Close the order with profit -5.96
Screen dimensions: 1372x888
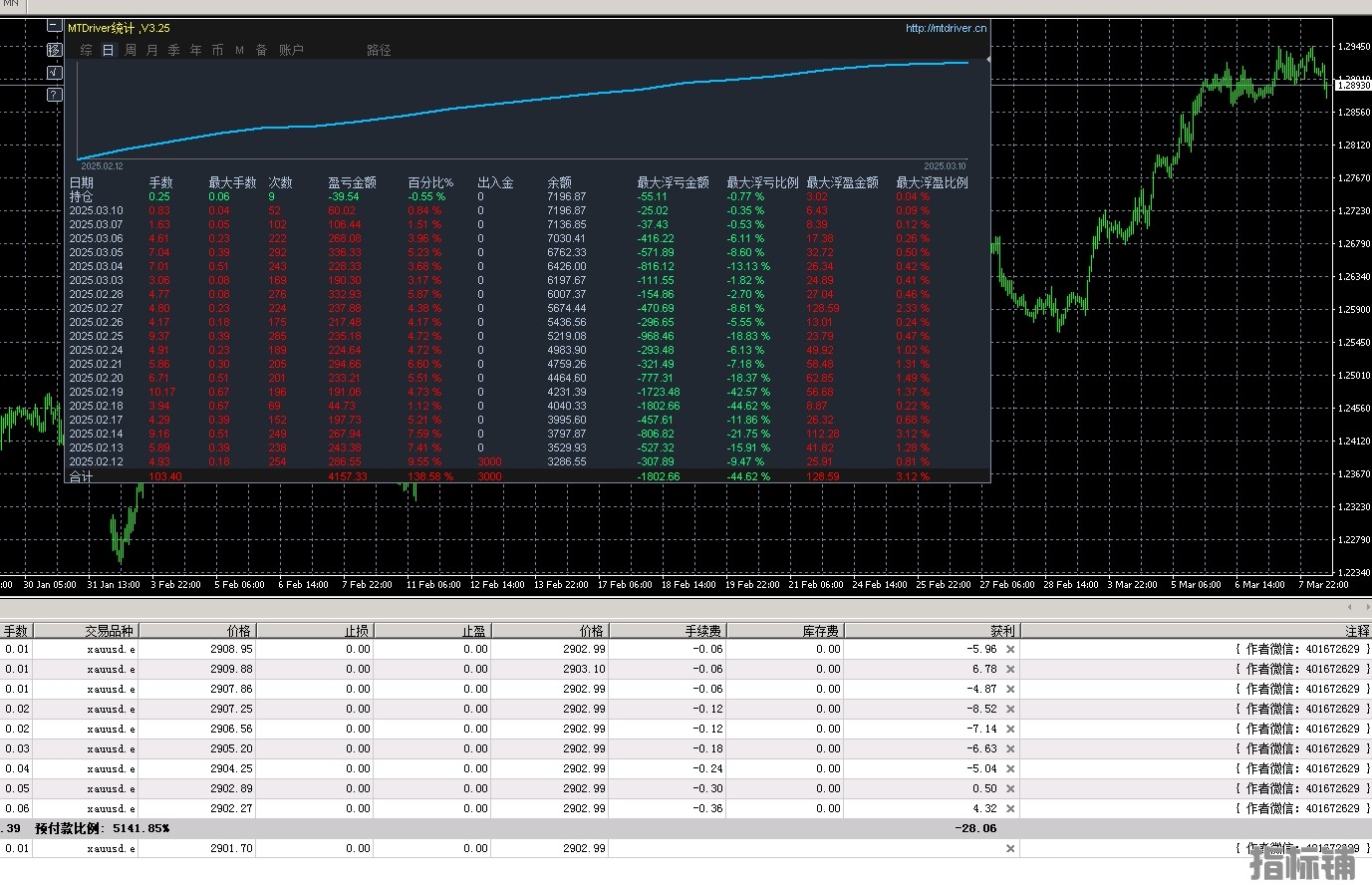click(1010, 649)
